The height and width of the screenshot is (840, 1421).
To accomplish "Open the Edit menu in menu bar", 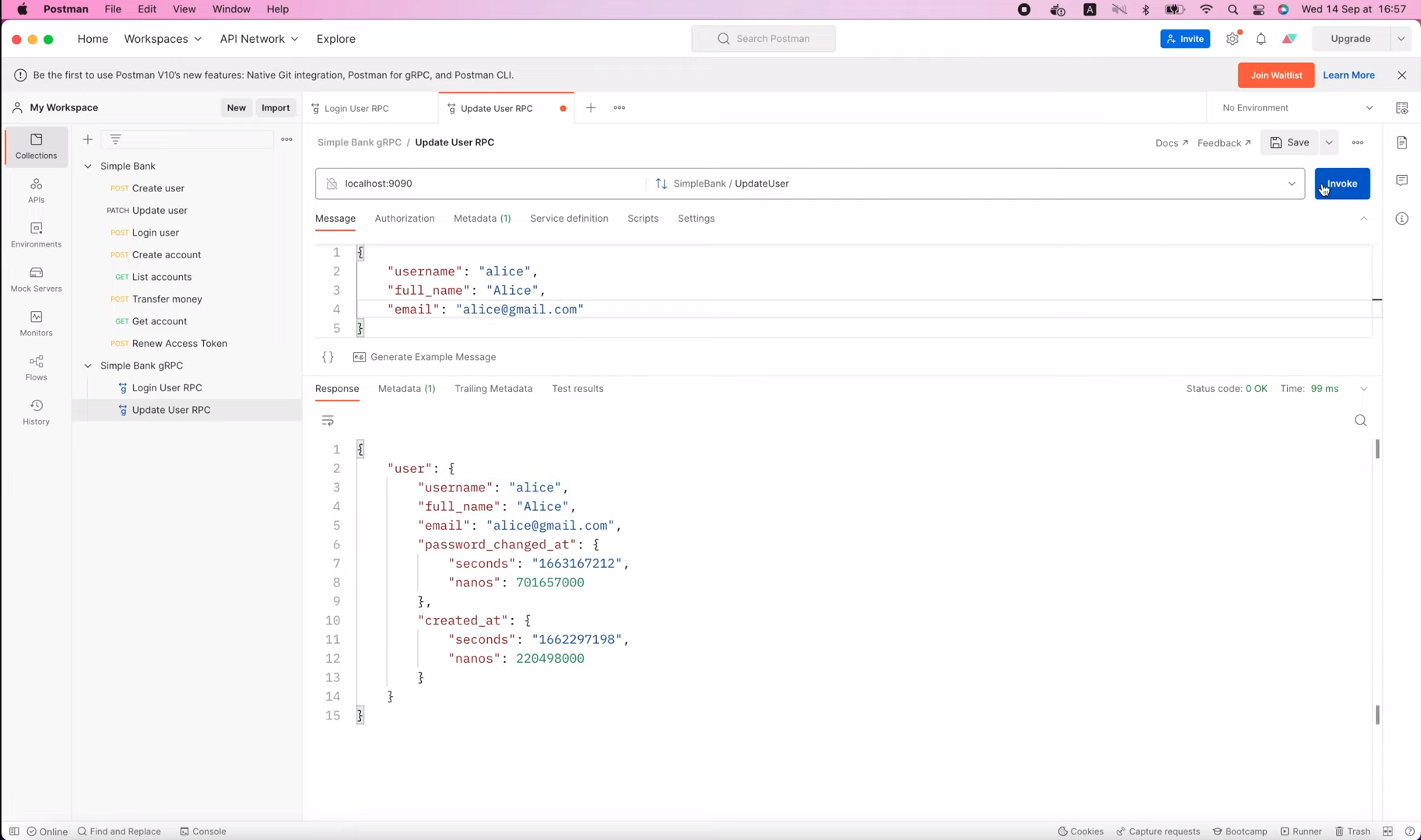I will point(147,9).
